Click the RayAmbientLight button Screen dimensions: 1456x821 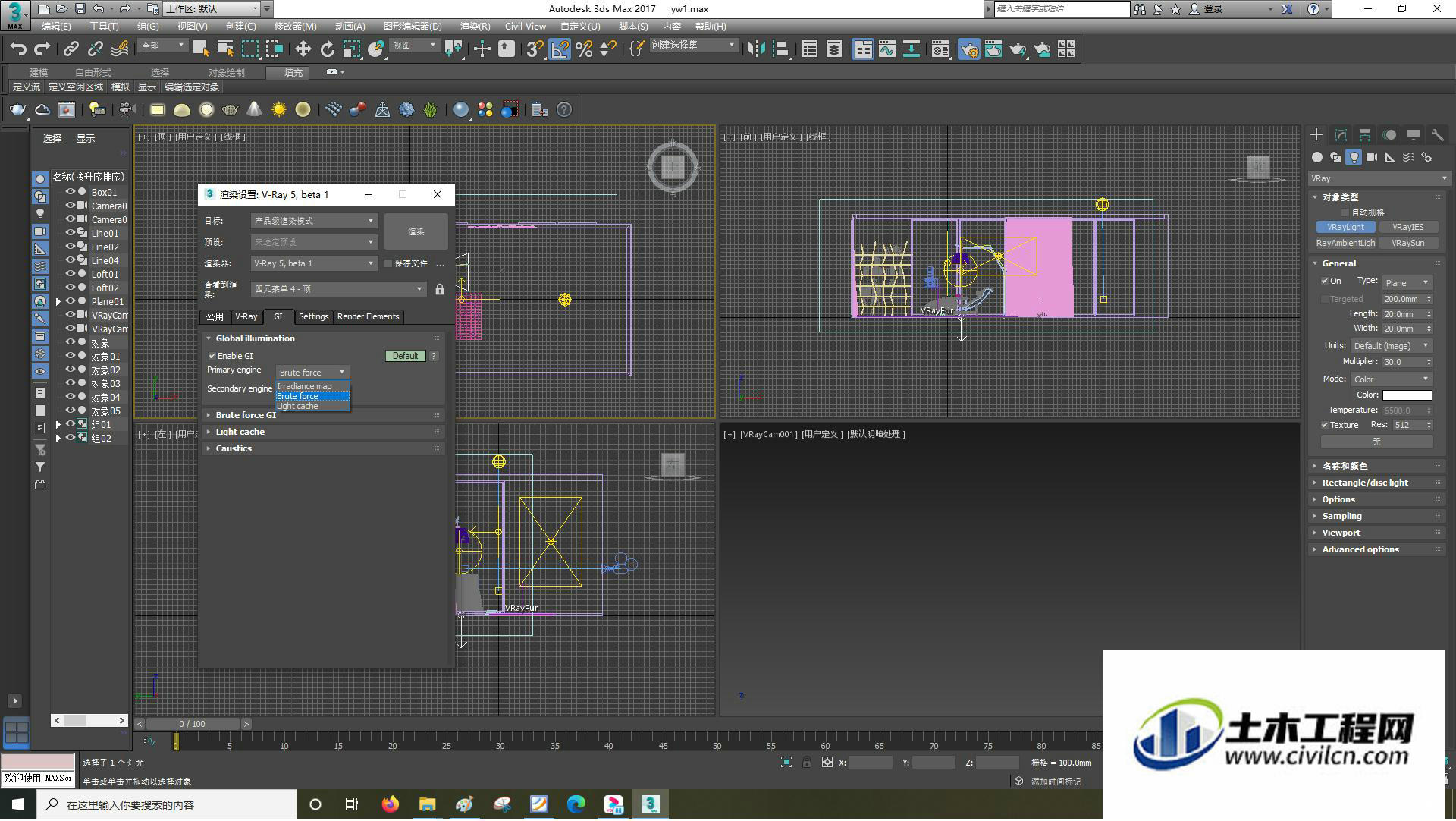[x=1345, y=243]
